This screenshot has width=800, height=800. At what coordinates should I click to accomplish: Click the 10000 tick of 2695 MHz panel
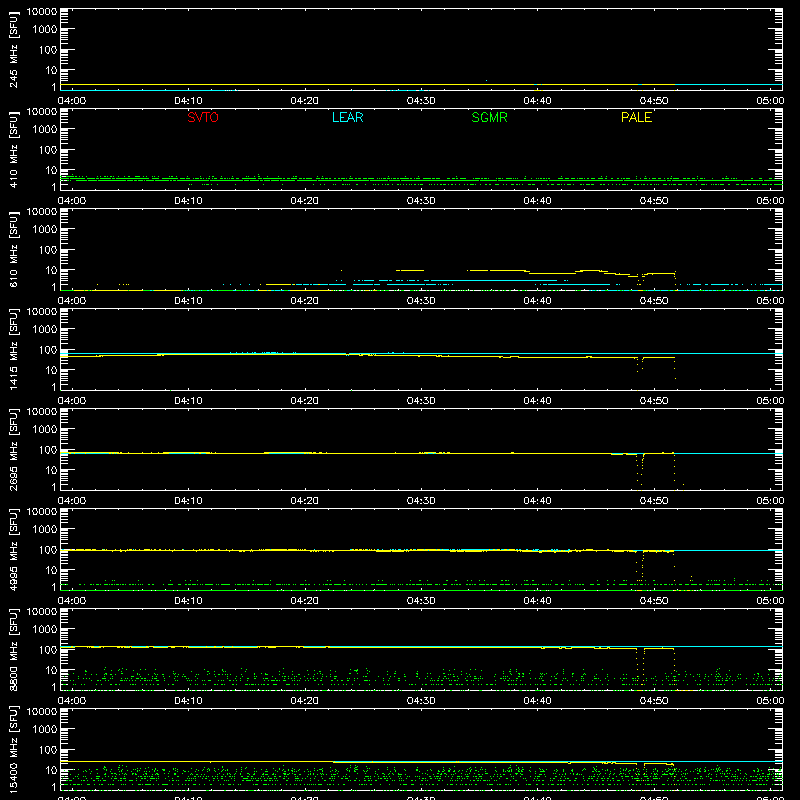coord(42,412)
